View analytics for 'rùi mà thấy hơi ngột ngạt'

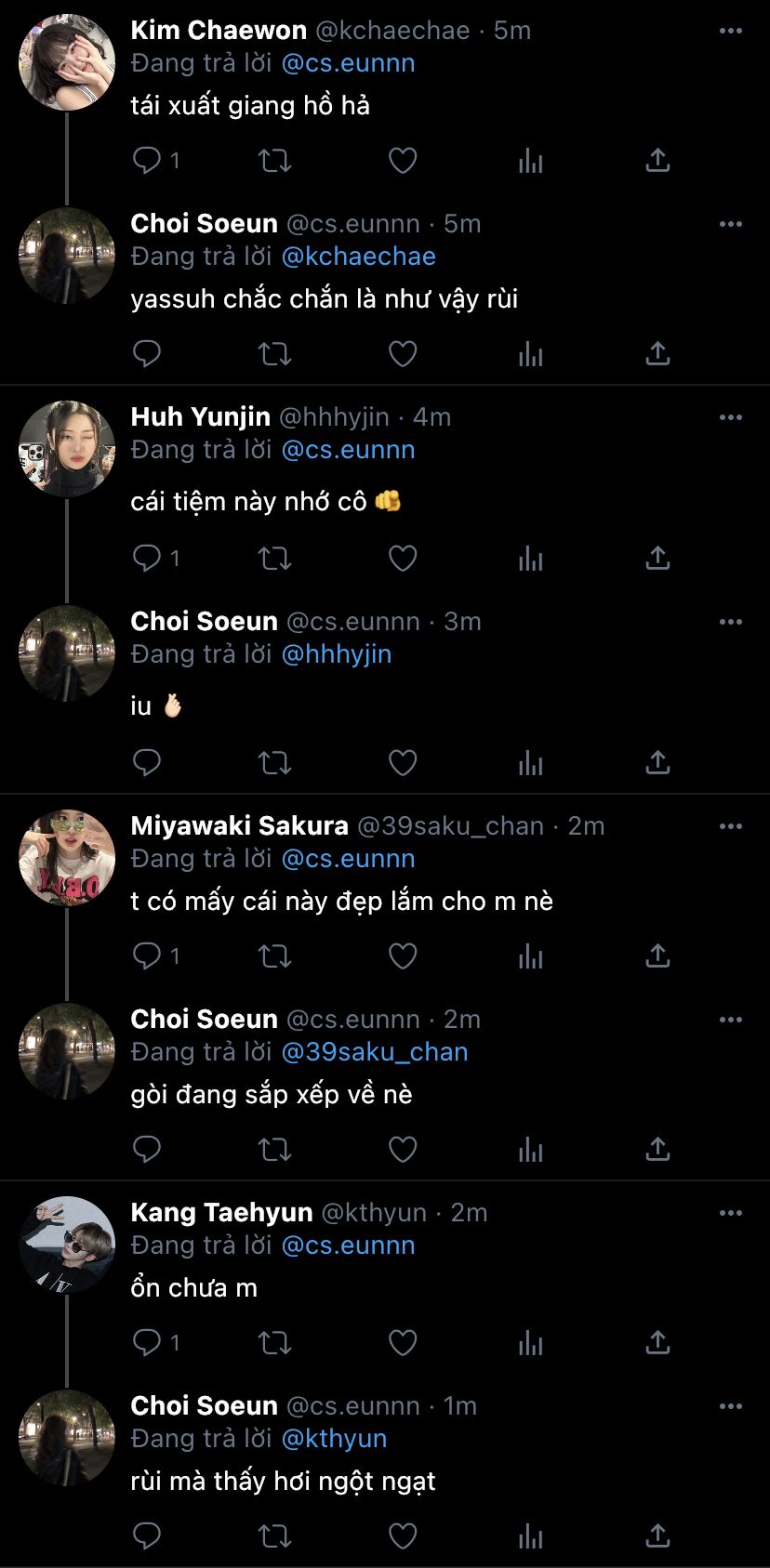[530, 1535]
